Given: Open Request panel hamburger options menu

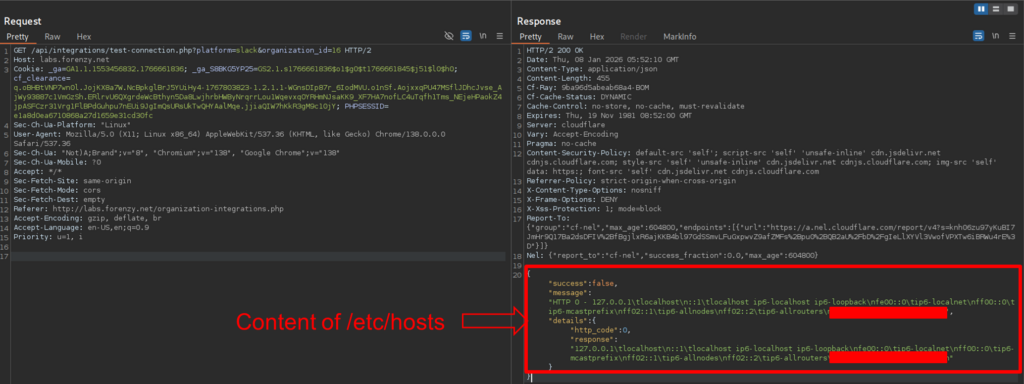Looking at the screenshot, I should click(500, 36).
